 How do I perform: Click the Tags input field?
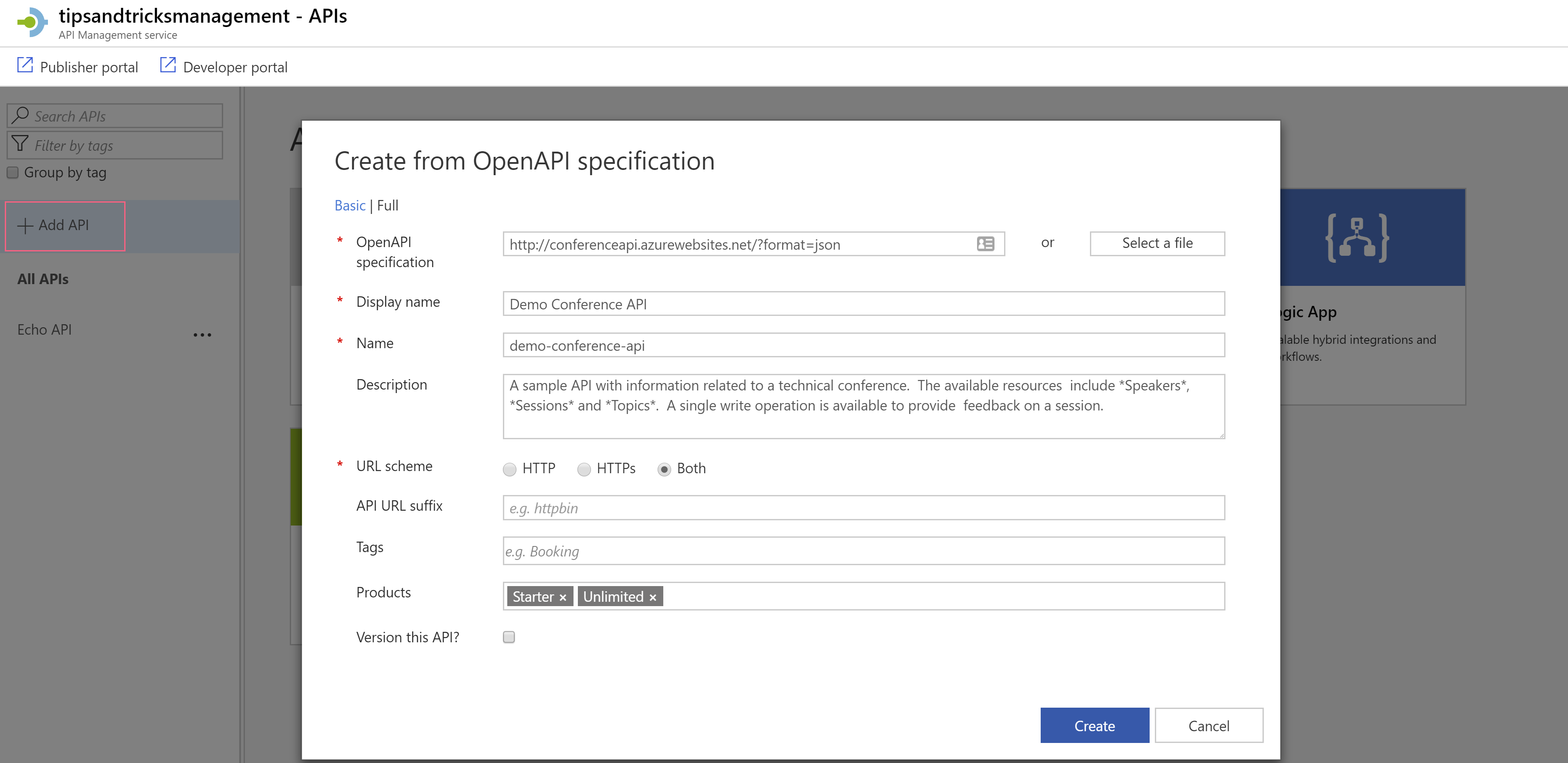coord(864,551)
